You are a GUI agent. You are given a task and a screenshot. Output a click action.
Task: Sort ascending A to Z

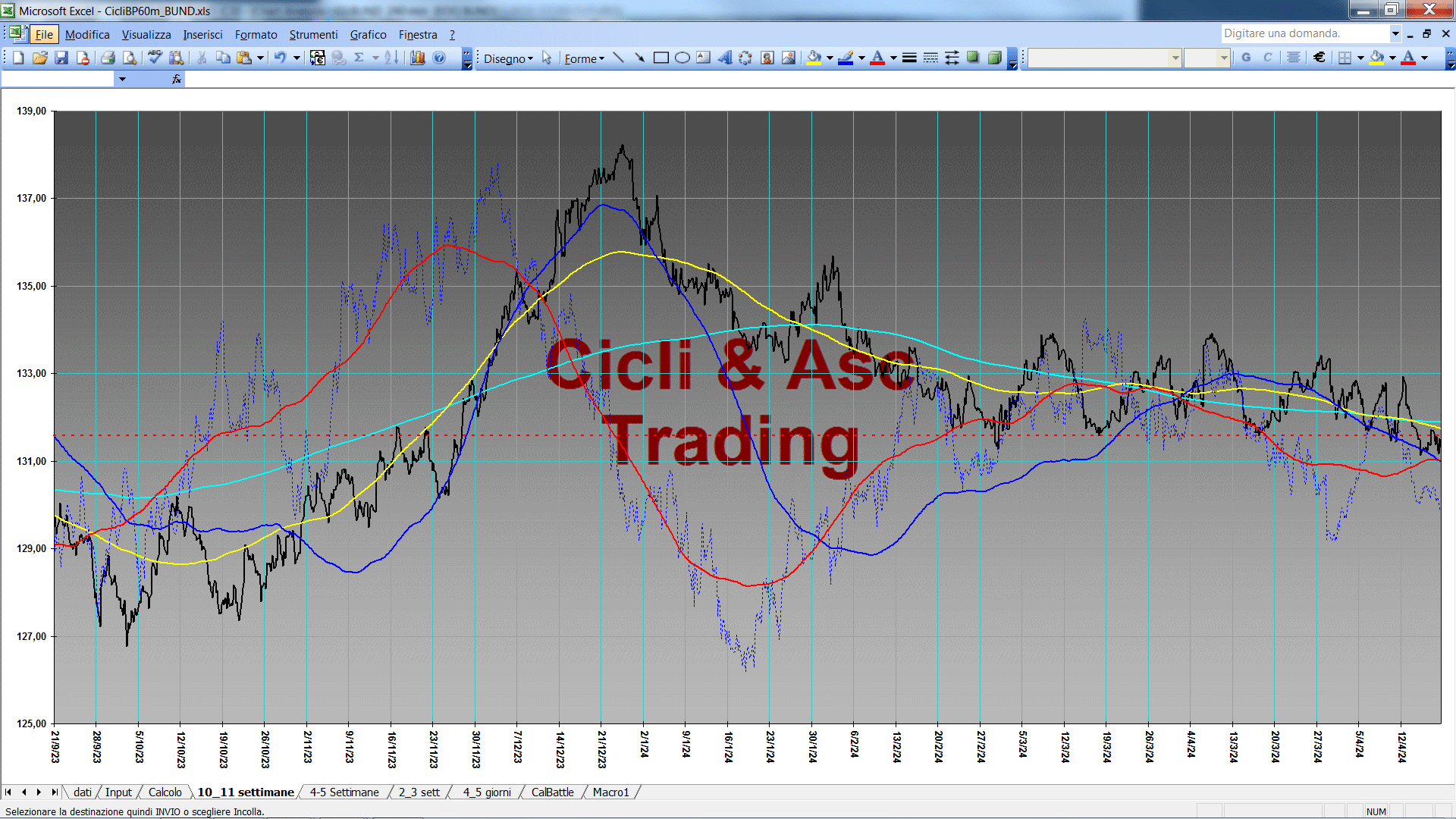[391, 58]
